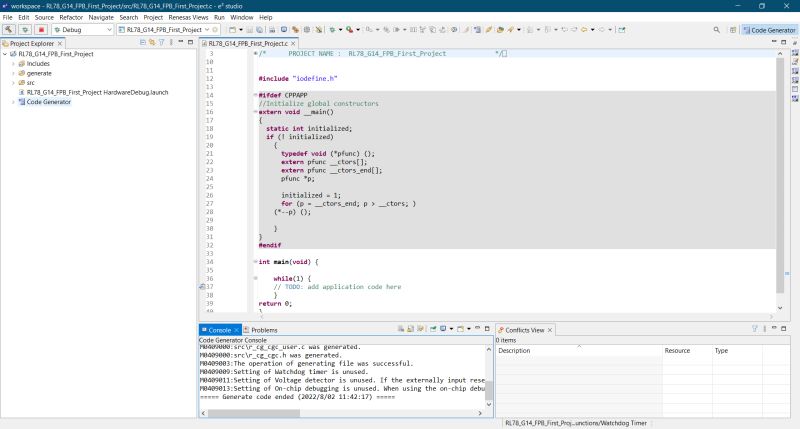Image resolution: width=800 pixels, height=429 pixels.
Task: Launch debug with the bug toolbar button
Action: (25, 30)
